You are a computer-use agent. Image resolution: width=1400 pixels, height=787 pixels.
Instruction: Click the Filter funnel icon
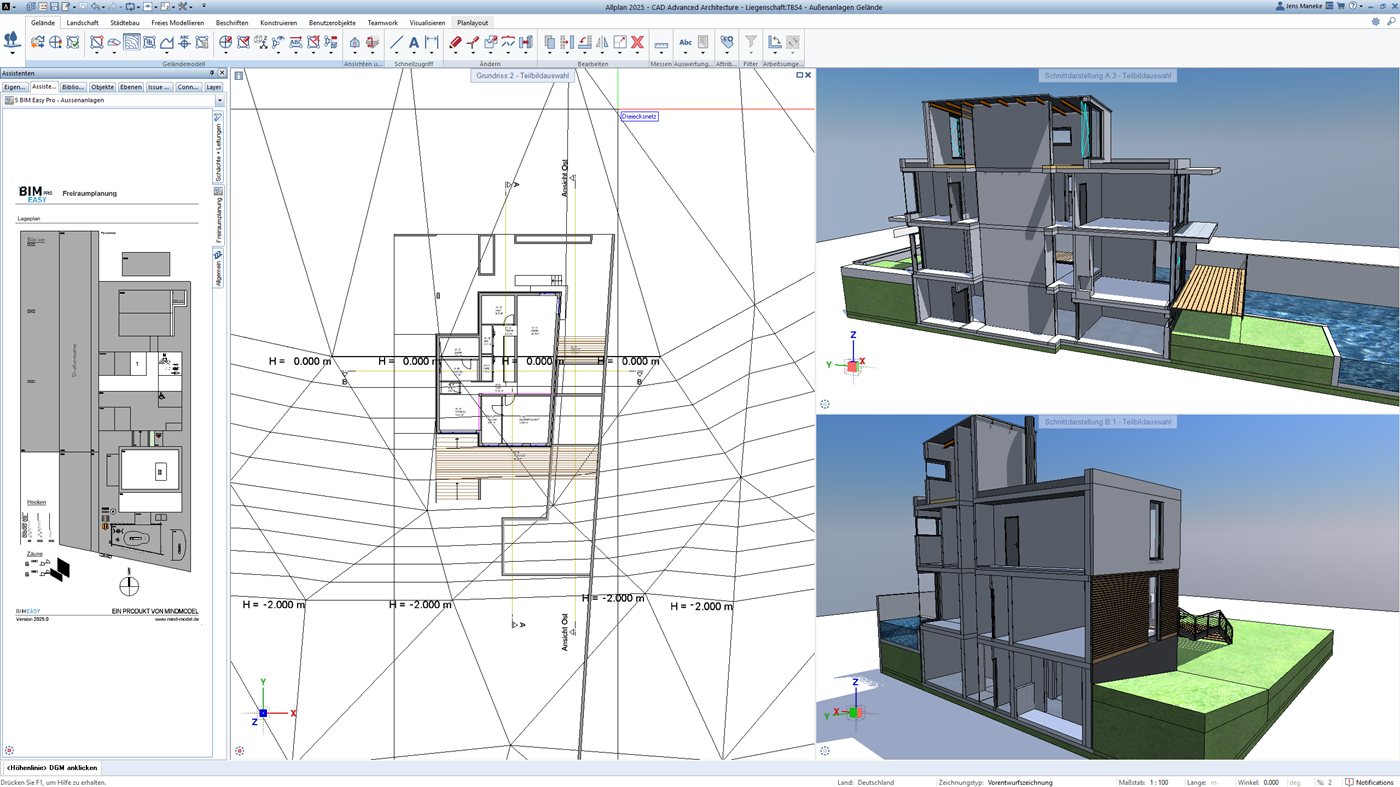[x=751, y=42]
